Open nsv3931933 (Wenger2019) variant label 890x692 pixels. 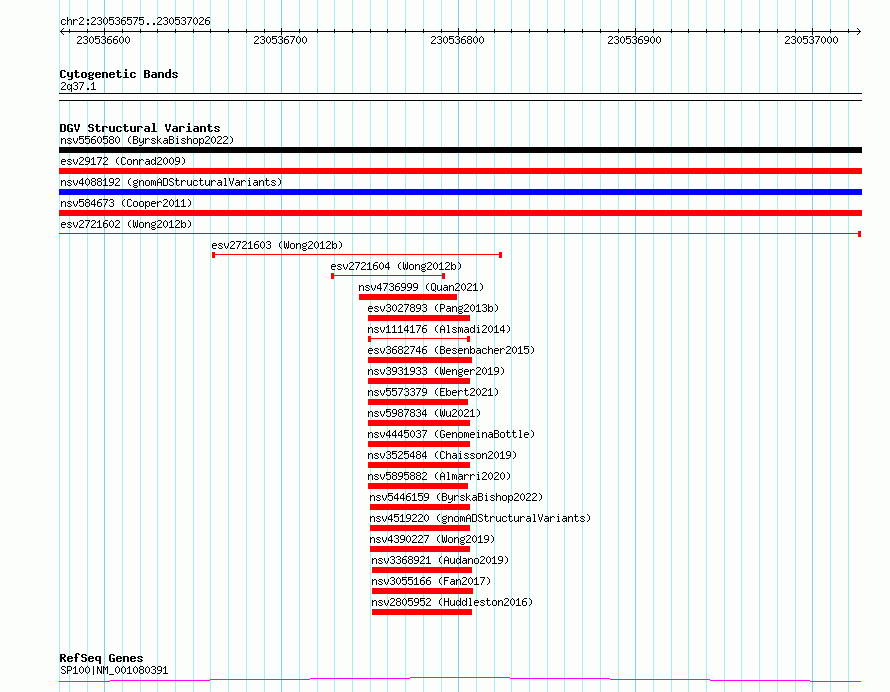click(x=436, y=371)
